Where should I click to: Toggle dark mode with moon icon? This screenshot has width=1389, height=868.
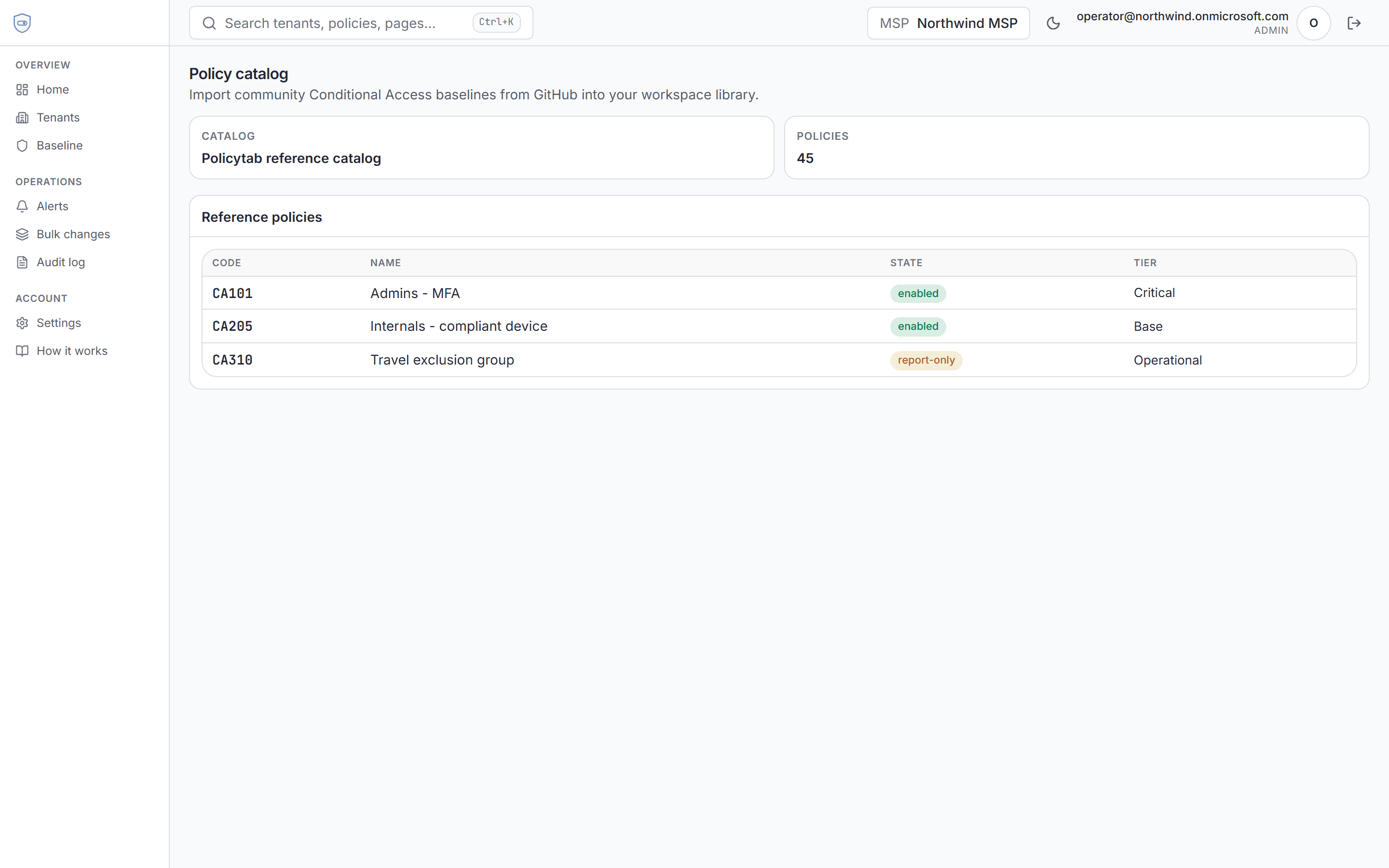click(x=1053, y=23)
